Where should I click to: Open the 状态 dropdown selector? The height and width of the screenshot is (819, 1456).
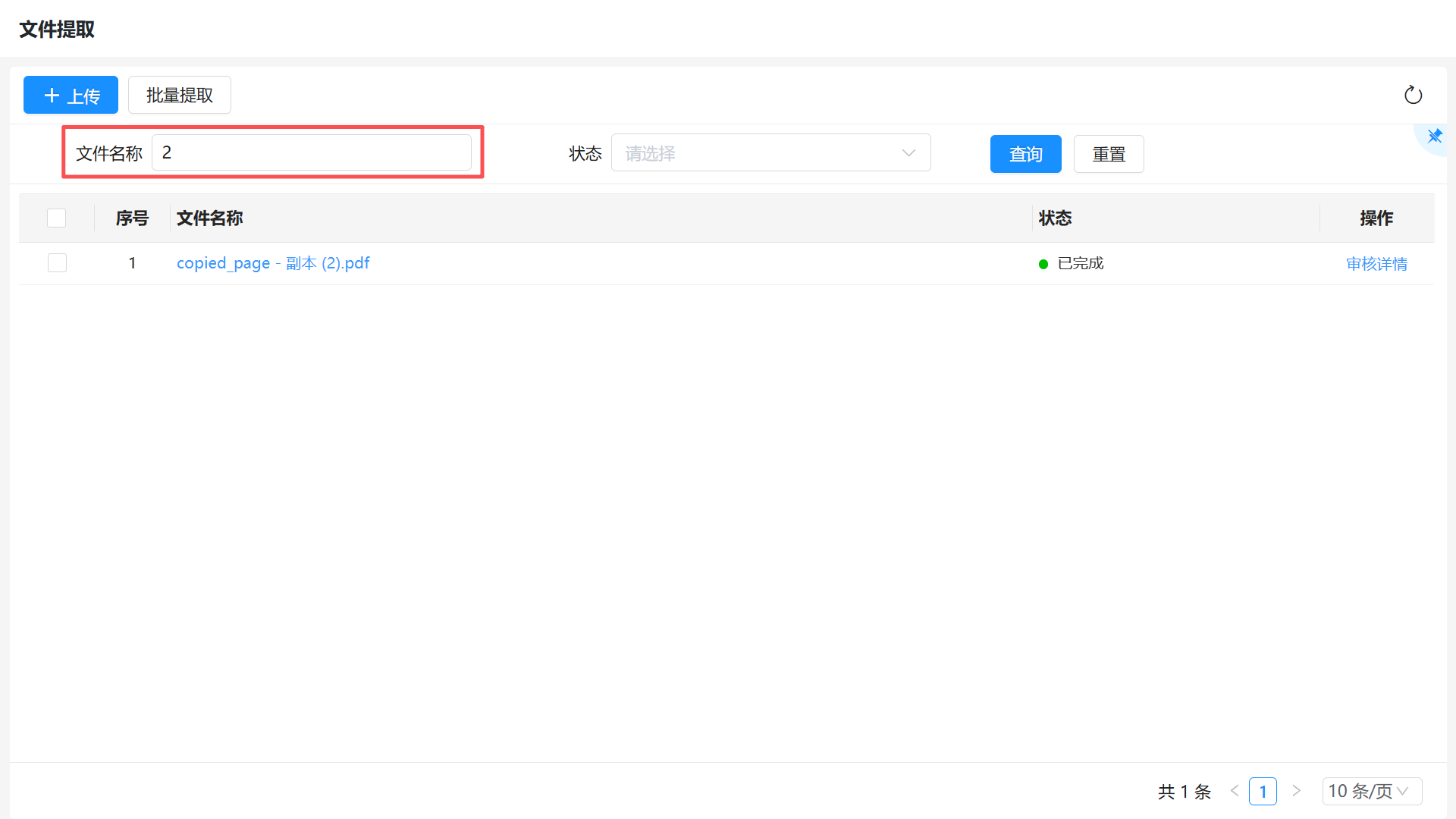tap(758, 153)
